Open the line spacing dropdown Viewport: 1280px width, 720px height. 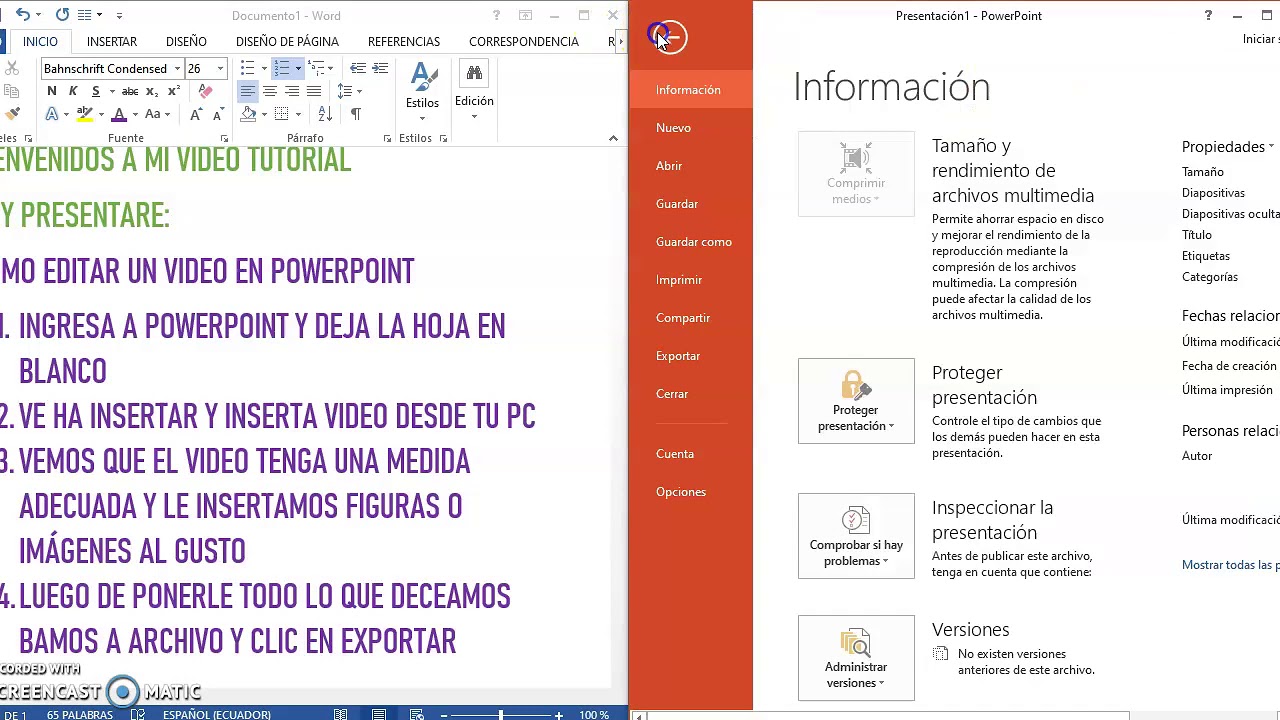pos(349,91)
